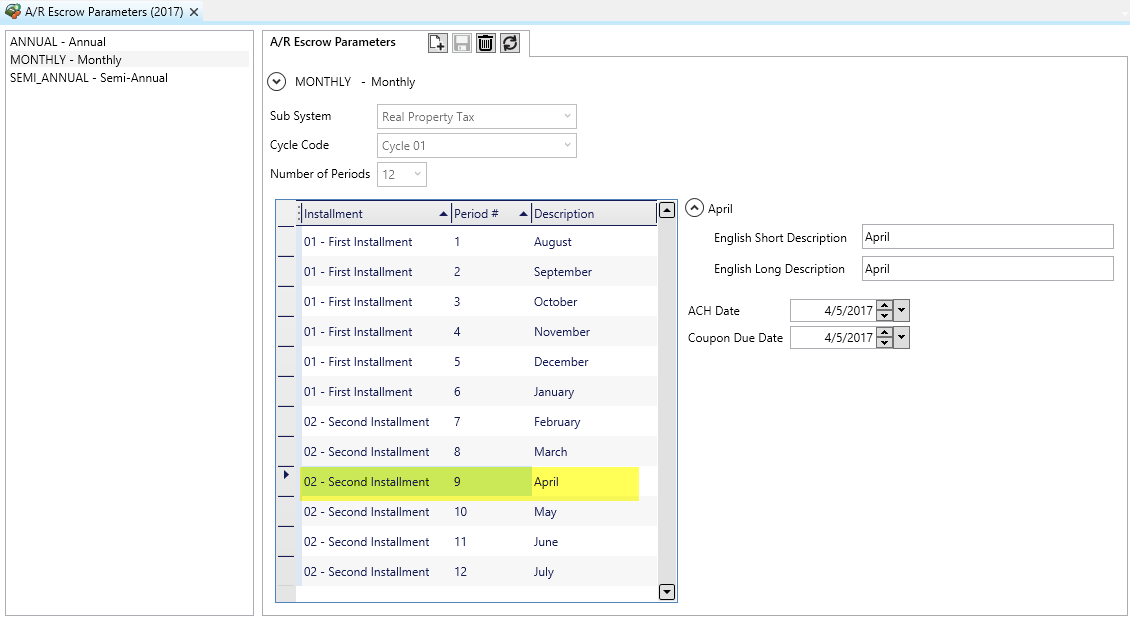Image resolution: width=1130 pixels, height=621 pixels.
Task: Open the ACH Date calendar dropdown
Action: 902,311
